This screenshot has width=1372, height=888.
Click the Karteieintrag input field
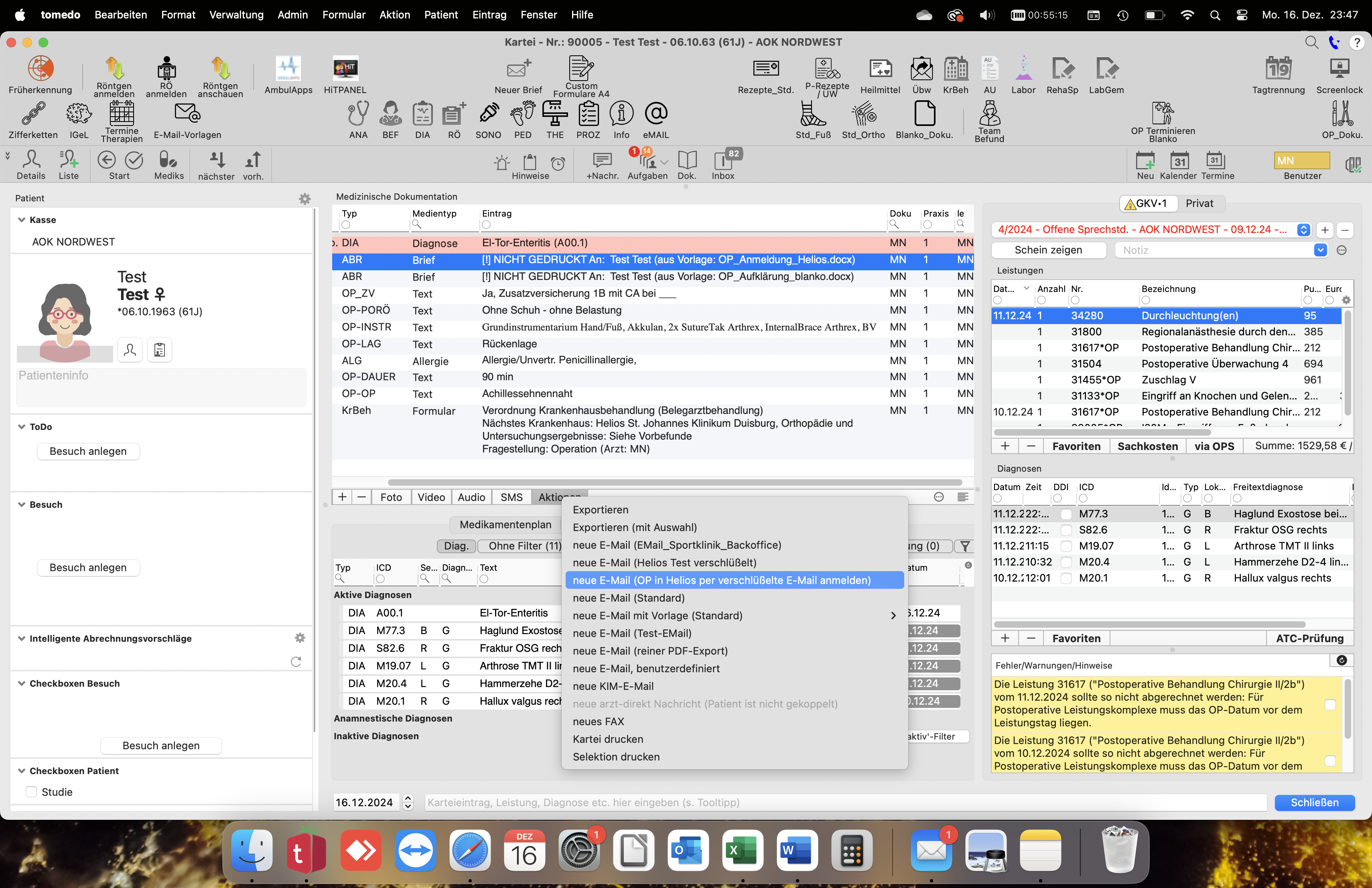pyautogui.click(x=845, y=802)
